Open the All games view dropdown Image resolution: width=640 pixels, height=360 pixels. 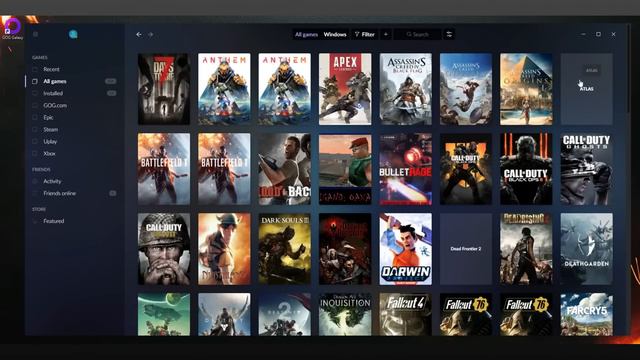(x=306, y=34)
